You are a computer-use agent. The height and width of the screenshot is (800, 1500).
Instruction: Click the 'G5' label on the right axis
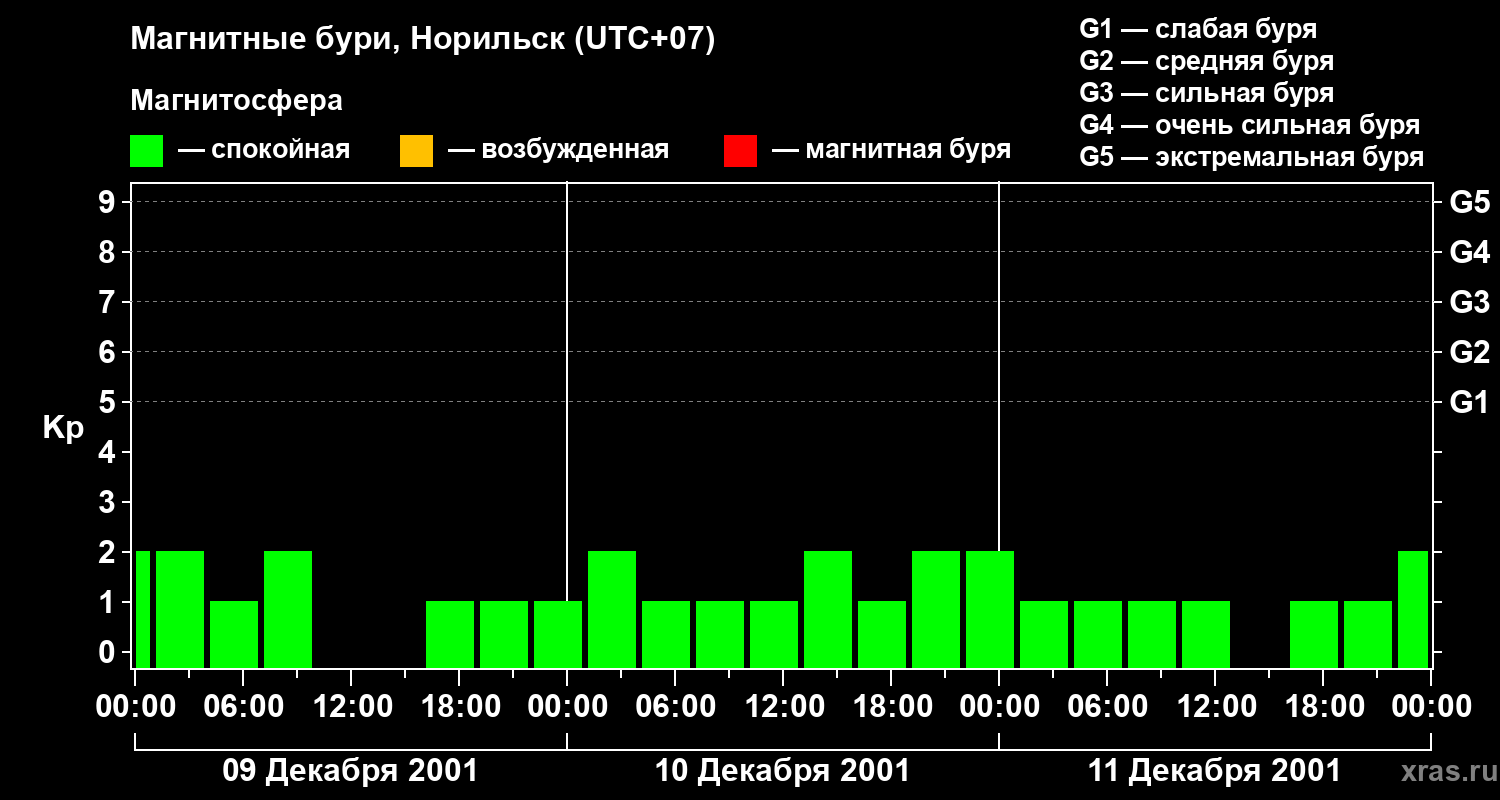[1470, 202]
